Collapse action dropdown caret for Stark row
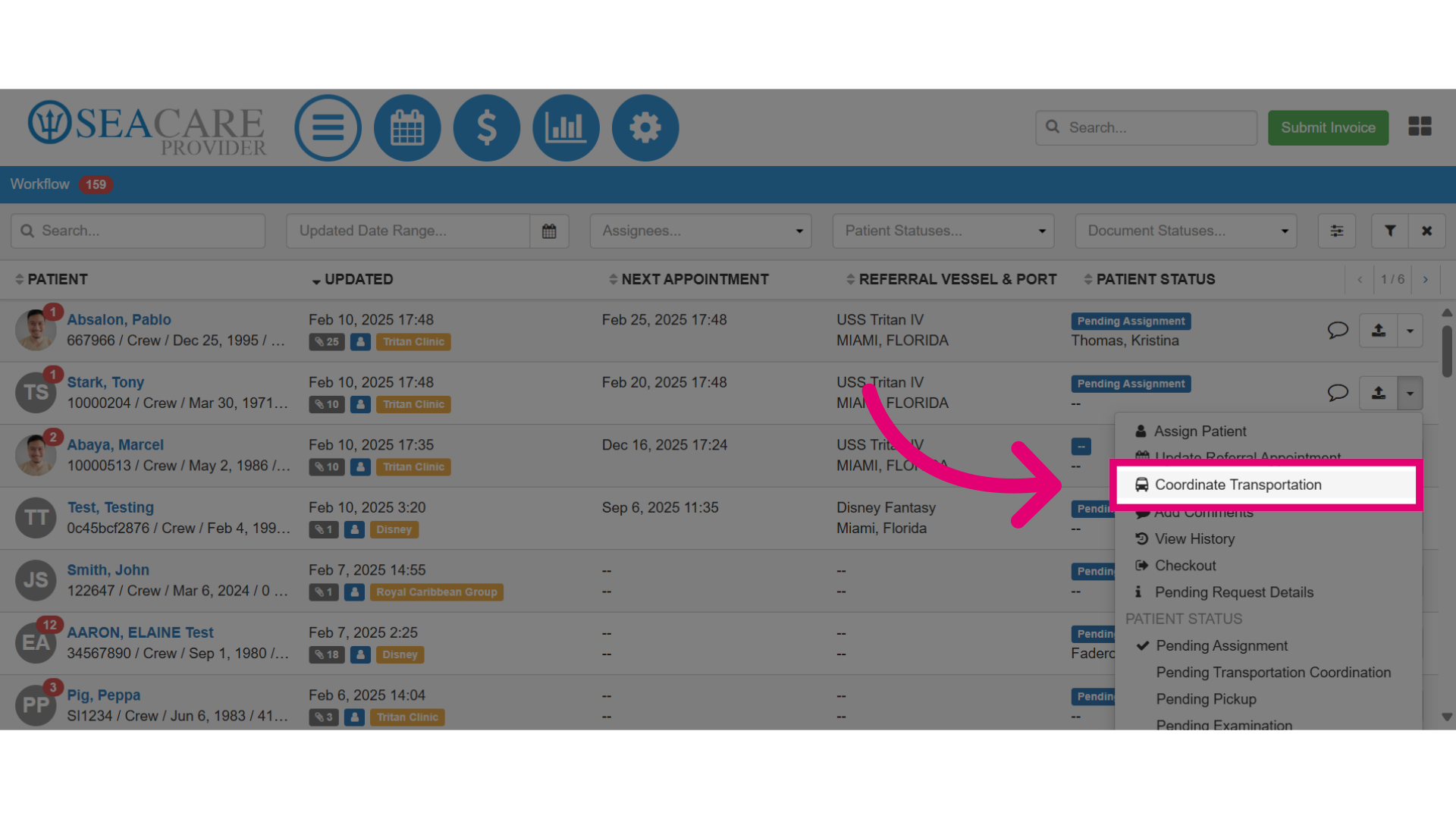Image resolution: width=1456 pixels, height=819 pixels. coord(1410,393)
